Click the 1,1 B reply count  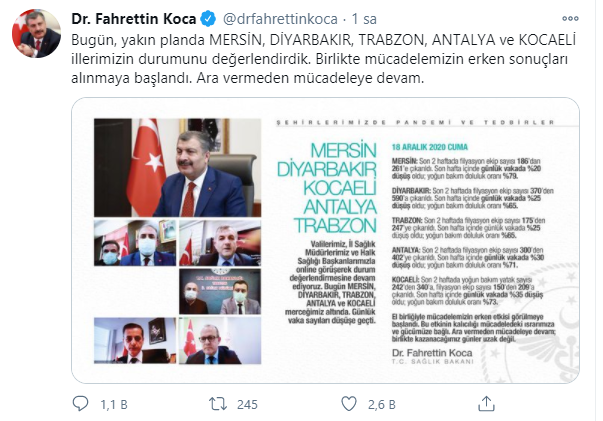pyautogui.click(x=114, y=404)
